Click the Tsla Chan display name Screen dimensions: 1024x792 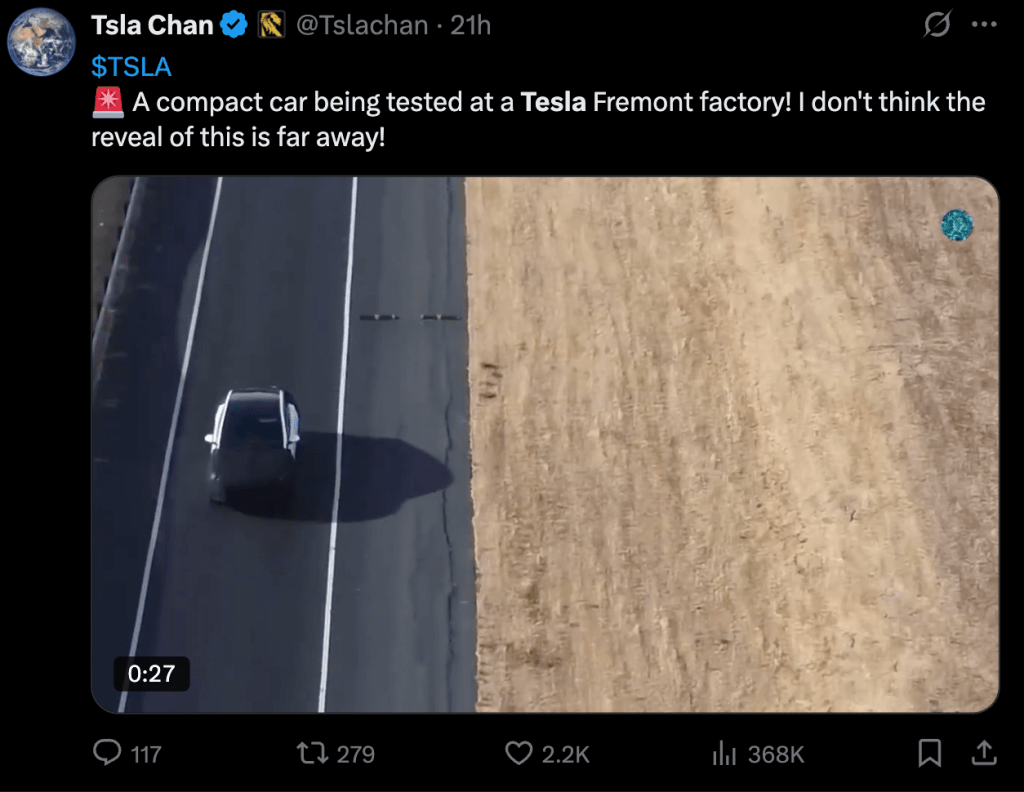click(x=152, y=25)
